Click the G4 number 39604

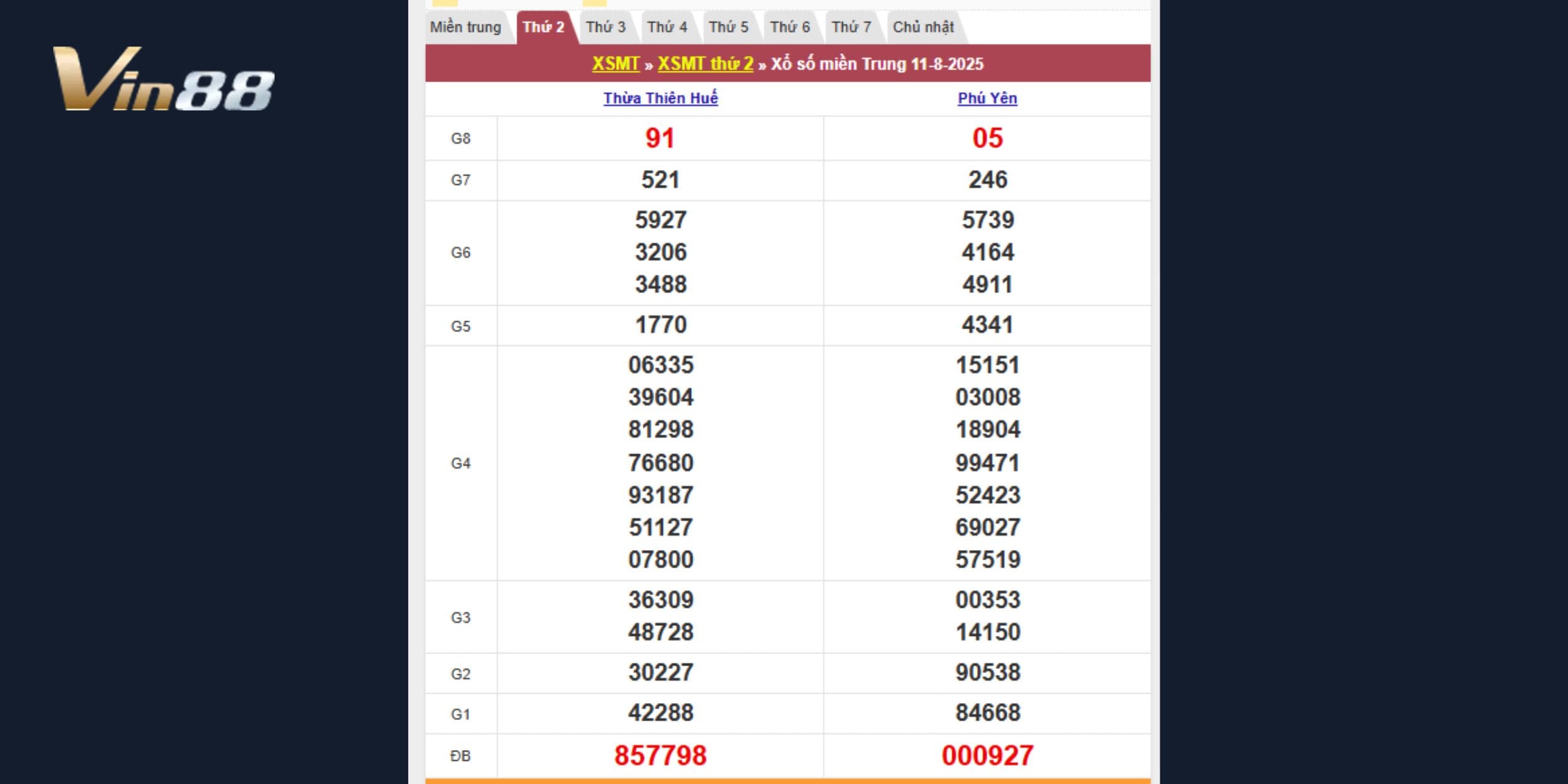click(660, 397)
